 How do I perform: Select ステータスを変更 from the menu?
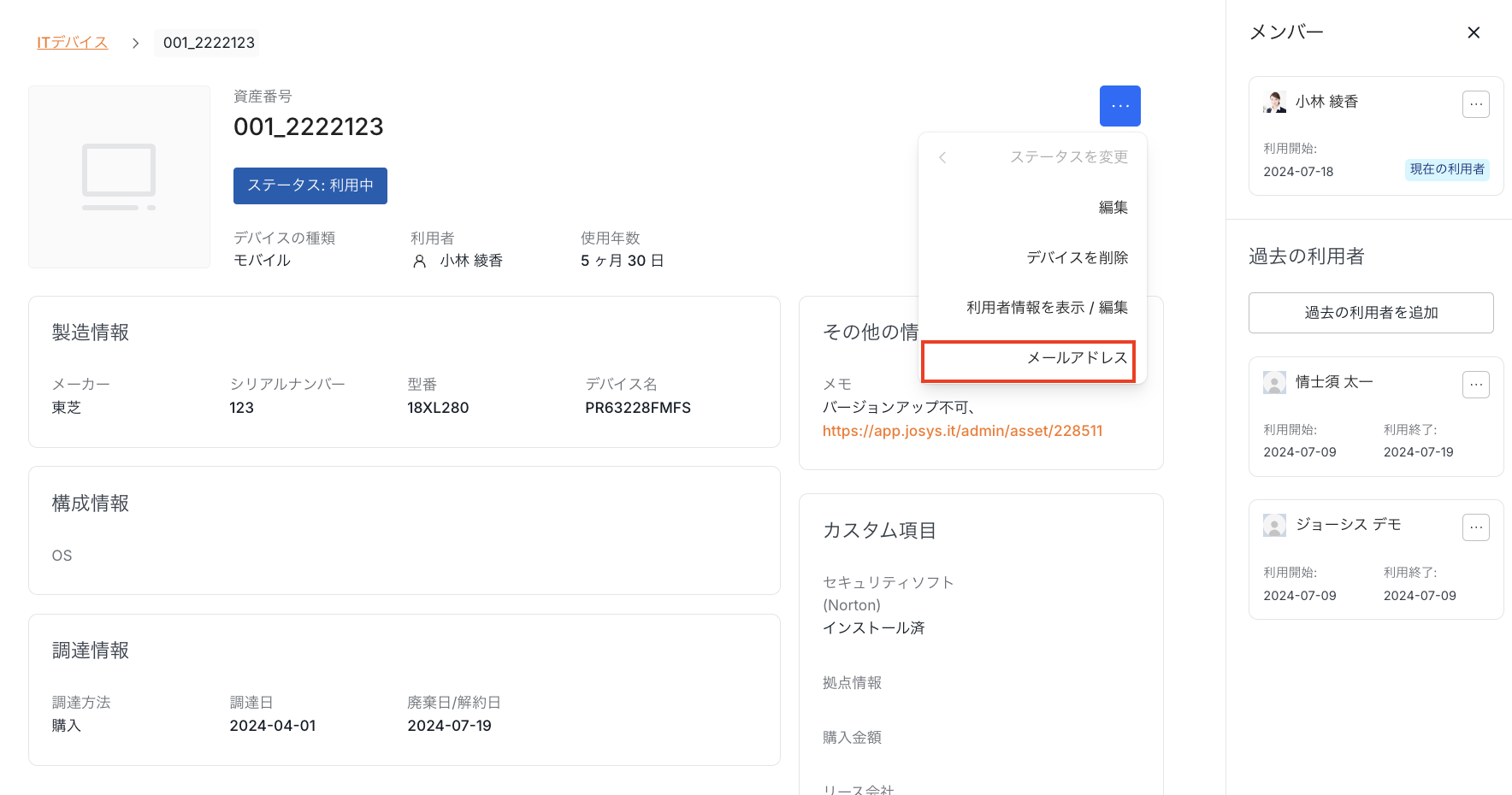[1068, 157]
